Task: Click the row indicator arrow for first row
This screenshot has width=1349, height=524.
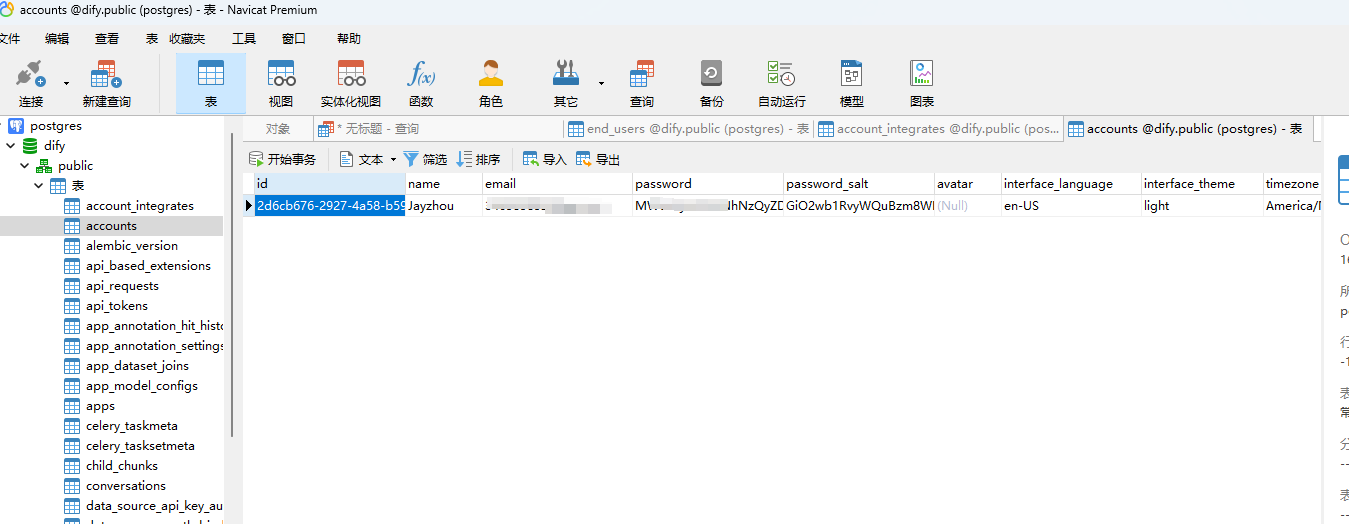Action: point(249,206)
